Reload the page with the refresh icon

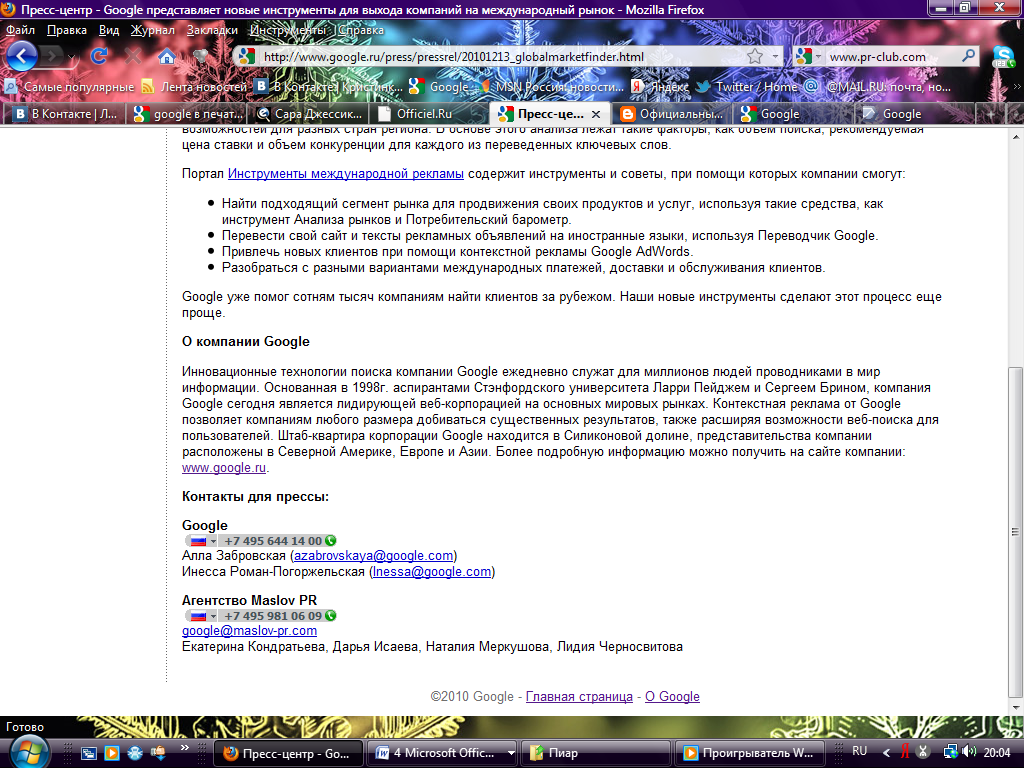(x=99, y=56)
